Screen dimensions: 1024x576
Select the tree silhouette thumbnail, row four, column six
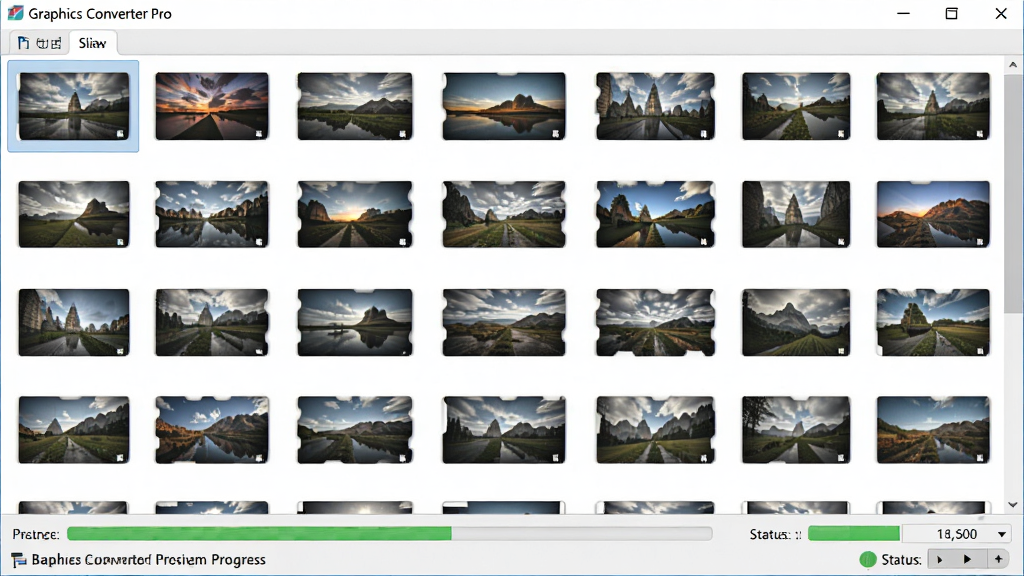(796, 430)
